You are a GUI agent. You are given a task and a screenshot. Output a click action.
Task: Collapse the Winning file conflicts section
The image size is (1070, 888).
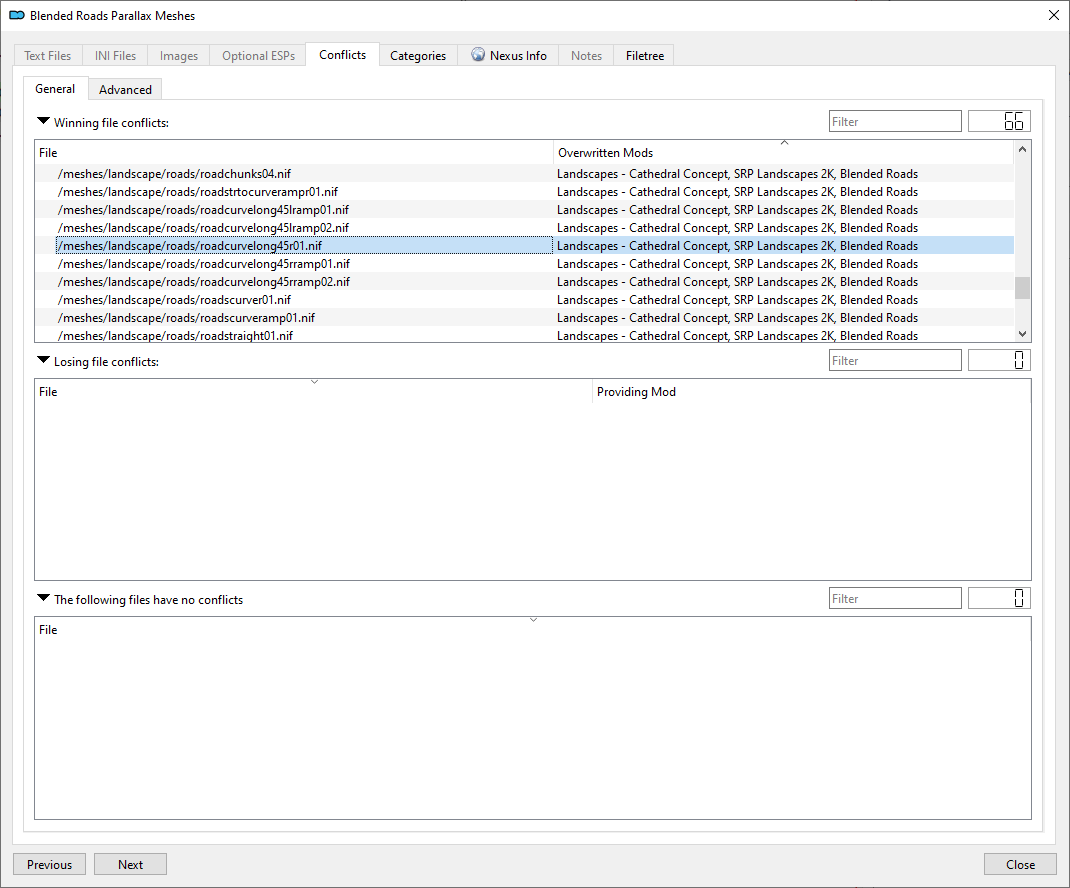(43, 121)
